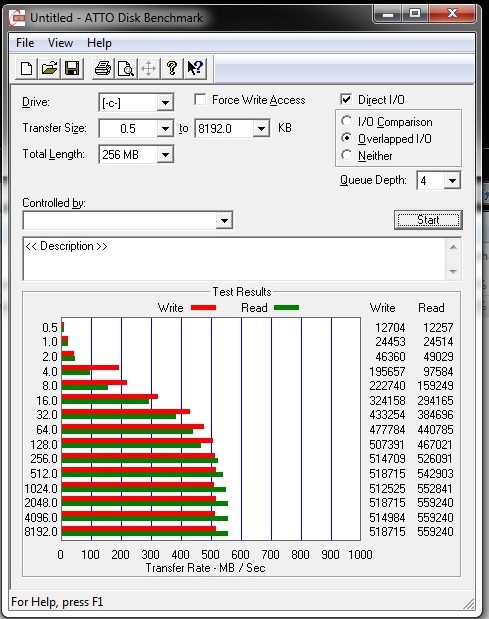Click the New document toolbar icon

click(x=26, y=68)
